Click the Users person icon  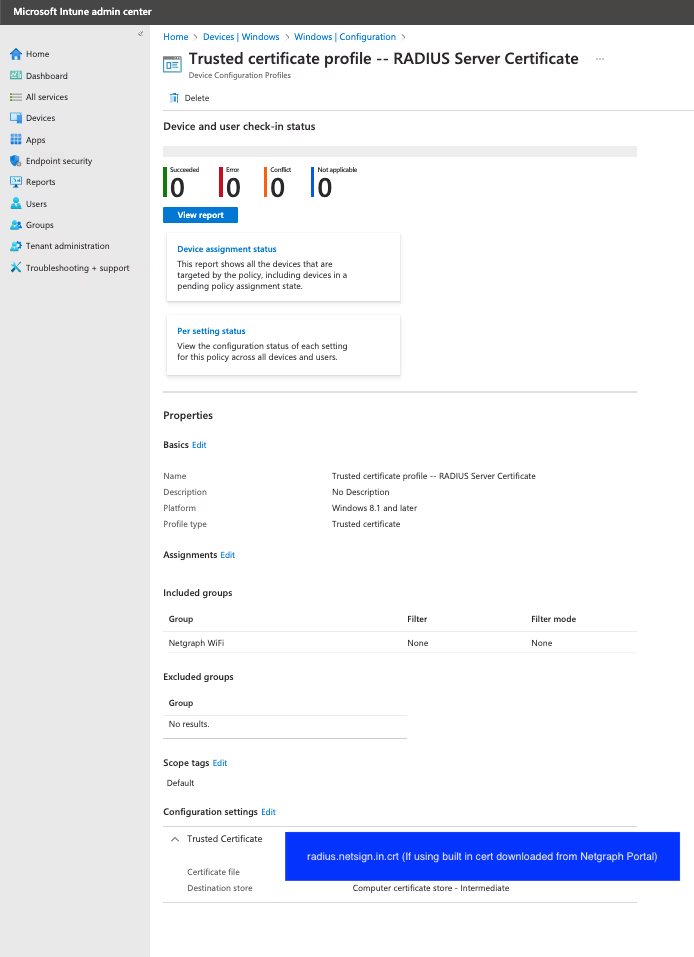pos(16,203)
